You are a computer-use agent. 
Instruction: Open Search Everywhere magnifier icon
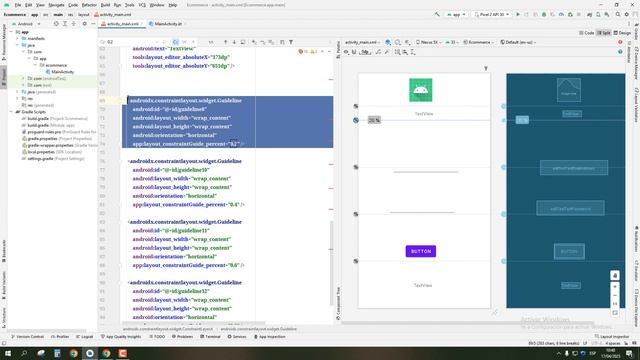point(618,14)
